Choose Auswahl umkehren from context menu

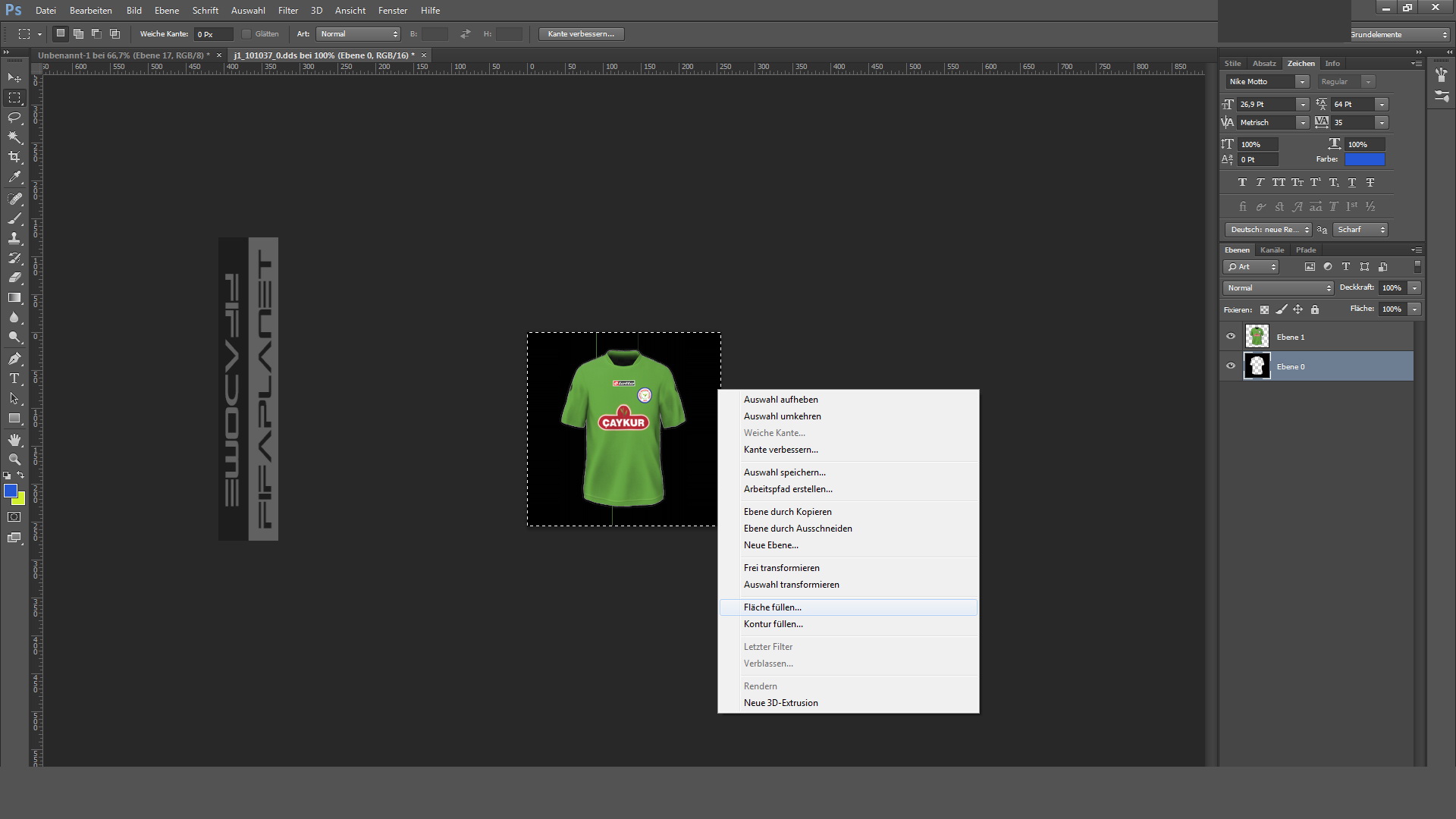848,416
